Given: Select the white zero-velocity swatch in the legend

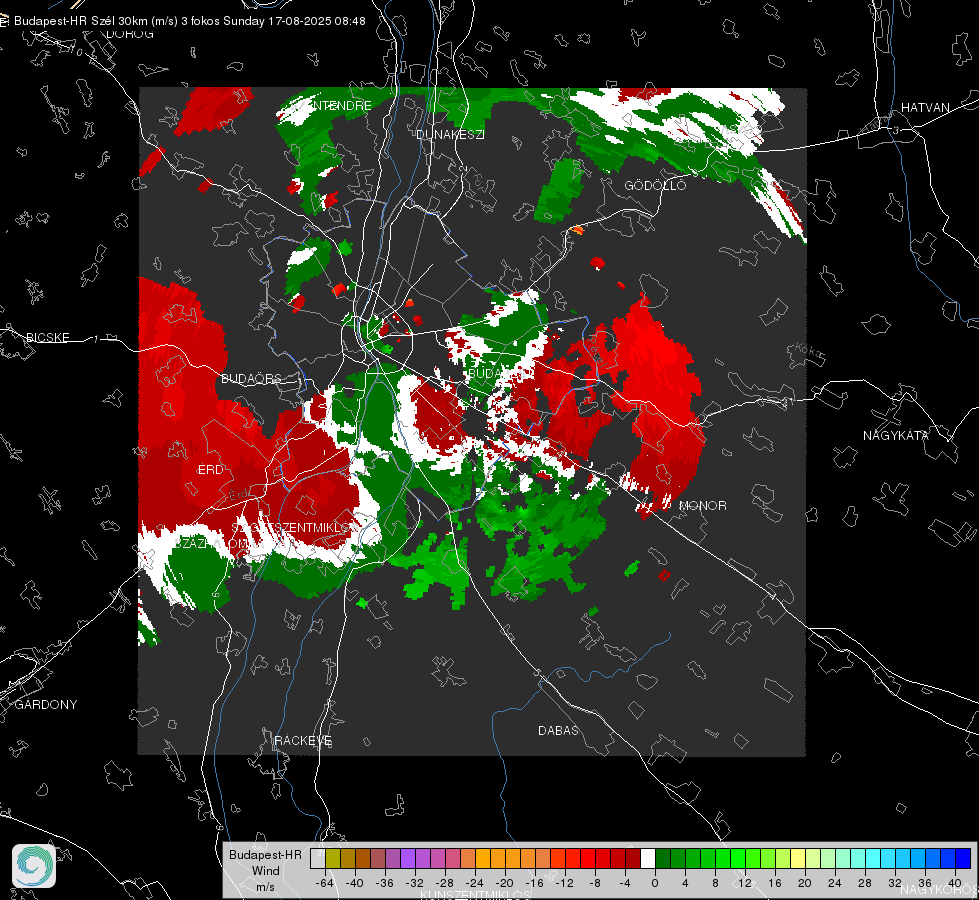Looking at the screenshot, I should click(648, 858).
